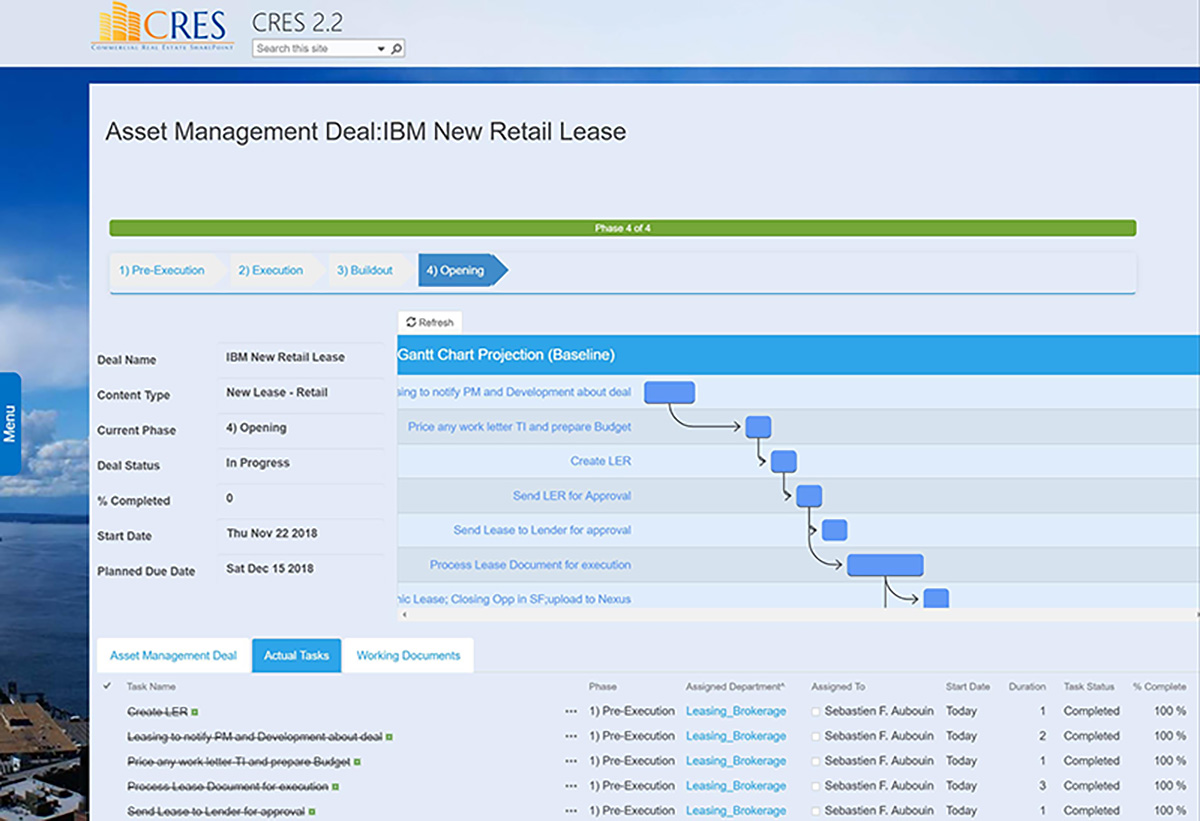
Task: Switch to the Asset Management Deal tab
Action: pyautogui.click(x=174, y=656)
